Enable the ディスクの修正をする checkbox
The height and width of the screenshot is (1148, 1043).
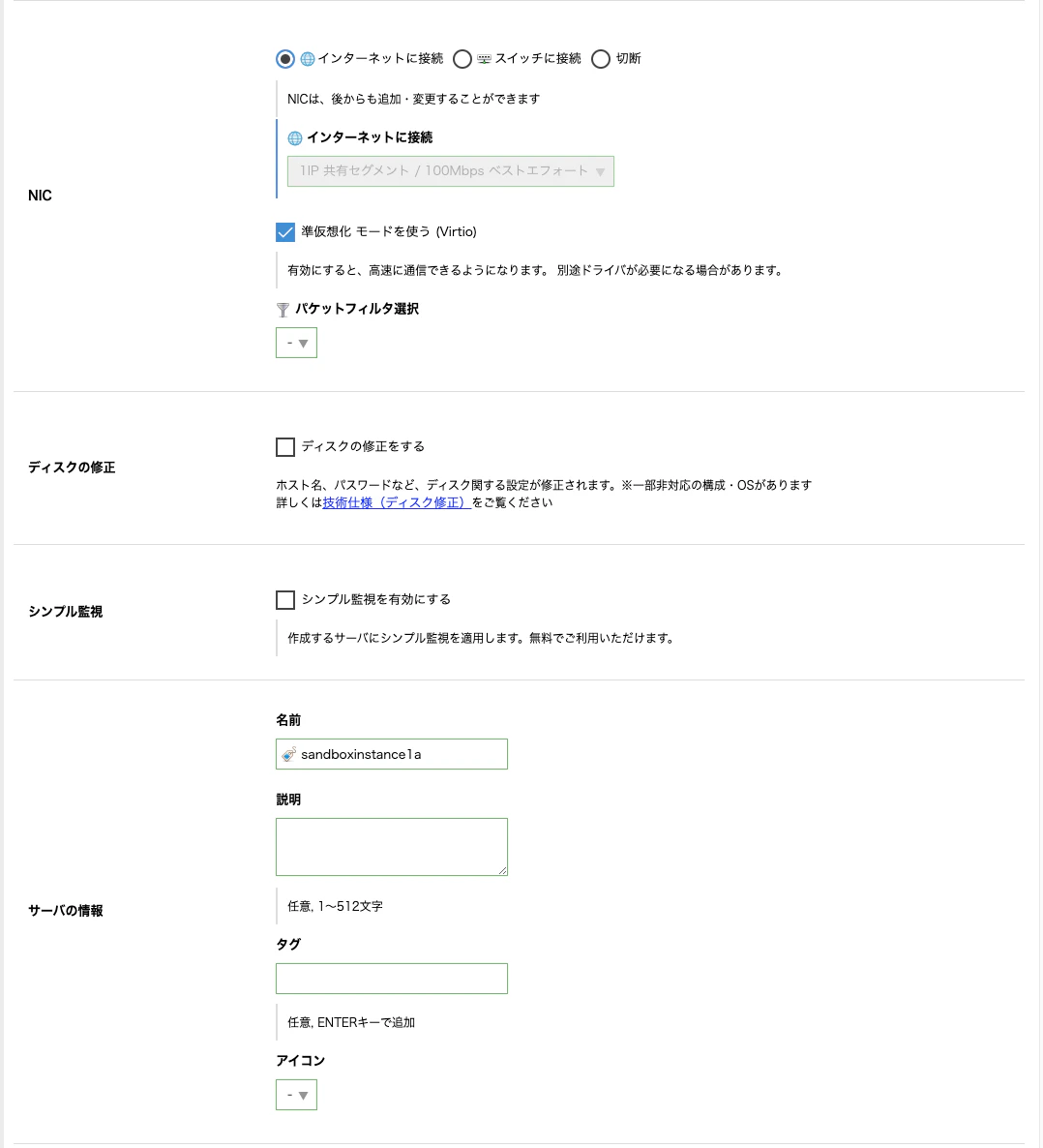284,446
